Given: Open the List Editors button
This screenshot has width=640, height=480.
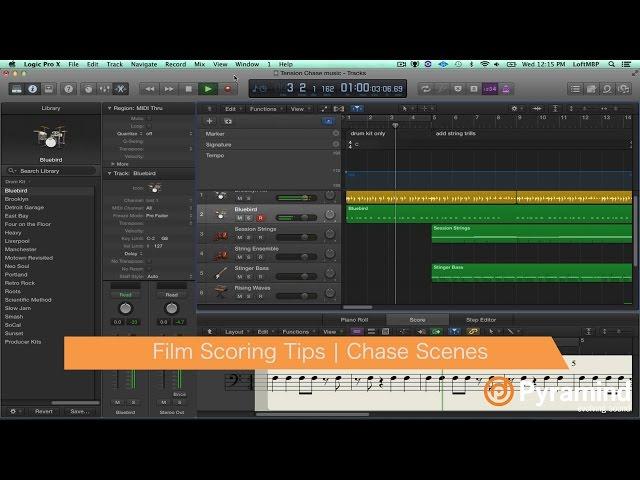Looking at the screenshot, I should (x=575, y=89).
